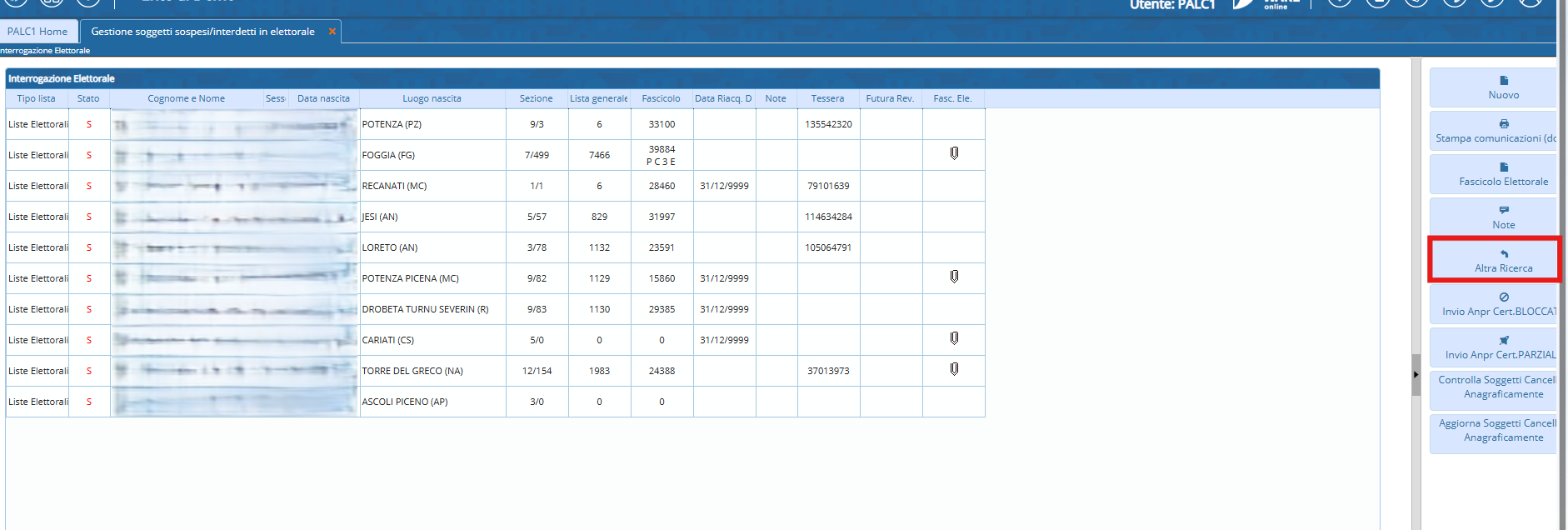This screenshot has height=530, width=1568.
Task: Collapse the side panel with the arrow handle
Action: pyautogui.click(x=1416, y=375)
